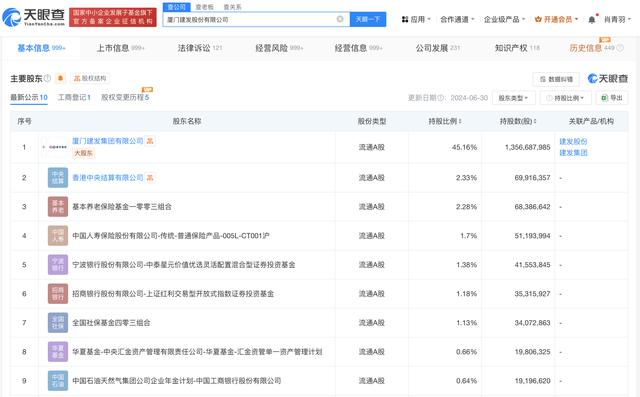Clear the search box with the X icon
This screenshot has width=640, height=397.
[340, 19]
